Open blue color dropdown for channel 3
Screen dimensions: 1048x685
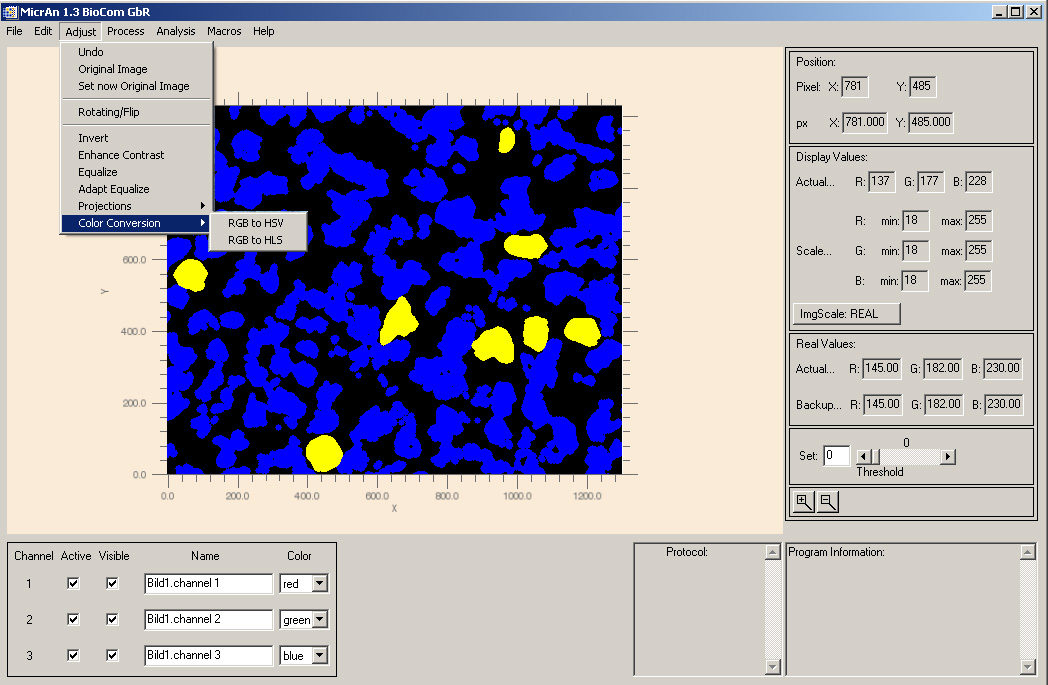(319, 656)
